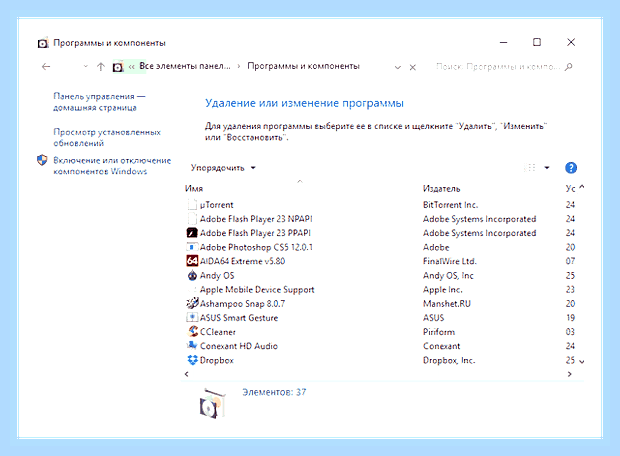Image resolution: width=620 pixels, height=456 pixels.
Task: Click the search Программы и компоненты field
Action: 498,67
